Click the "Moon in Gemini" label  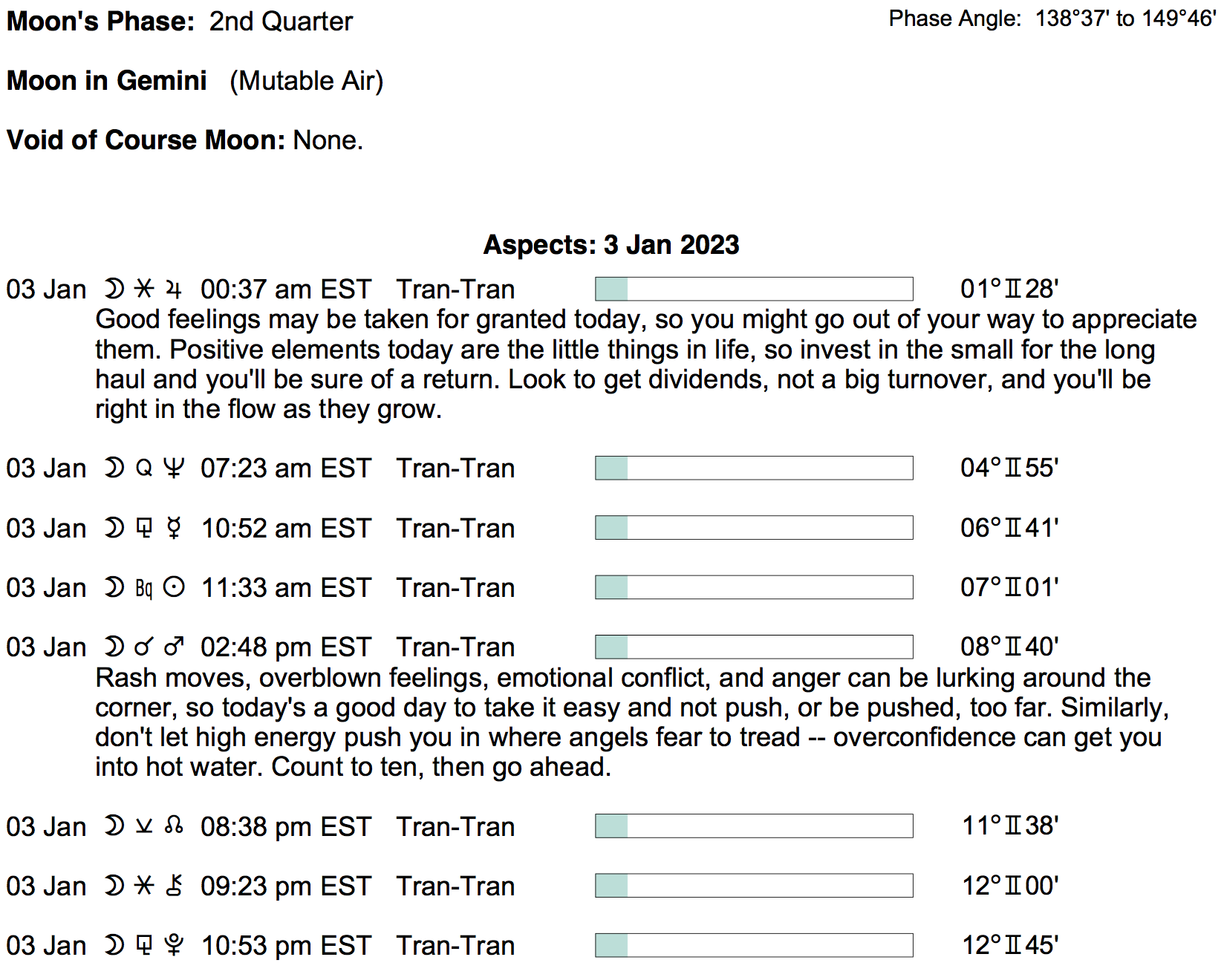[x=107, y=80]
